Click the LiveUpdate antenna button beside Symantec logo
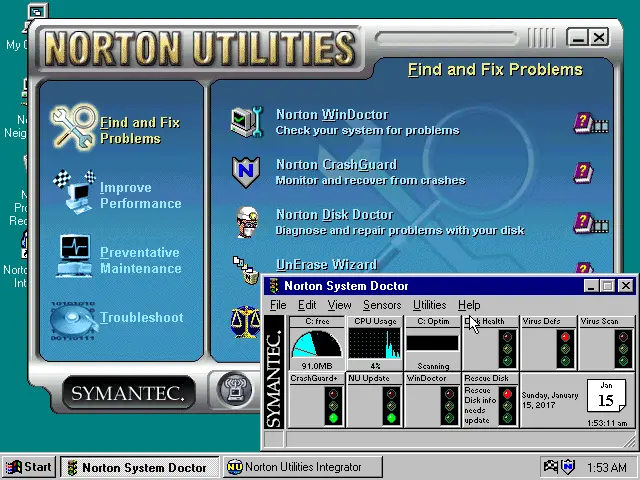640x480 pixels. coord(234,391)
